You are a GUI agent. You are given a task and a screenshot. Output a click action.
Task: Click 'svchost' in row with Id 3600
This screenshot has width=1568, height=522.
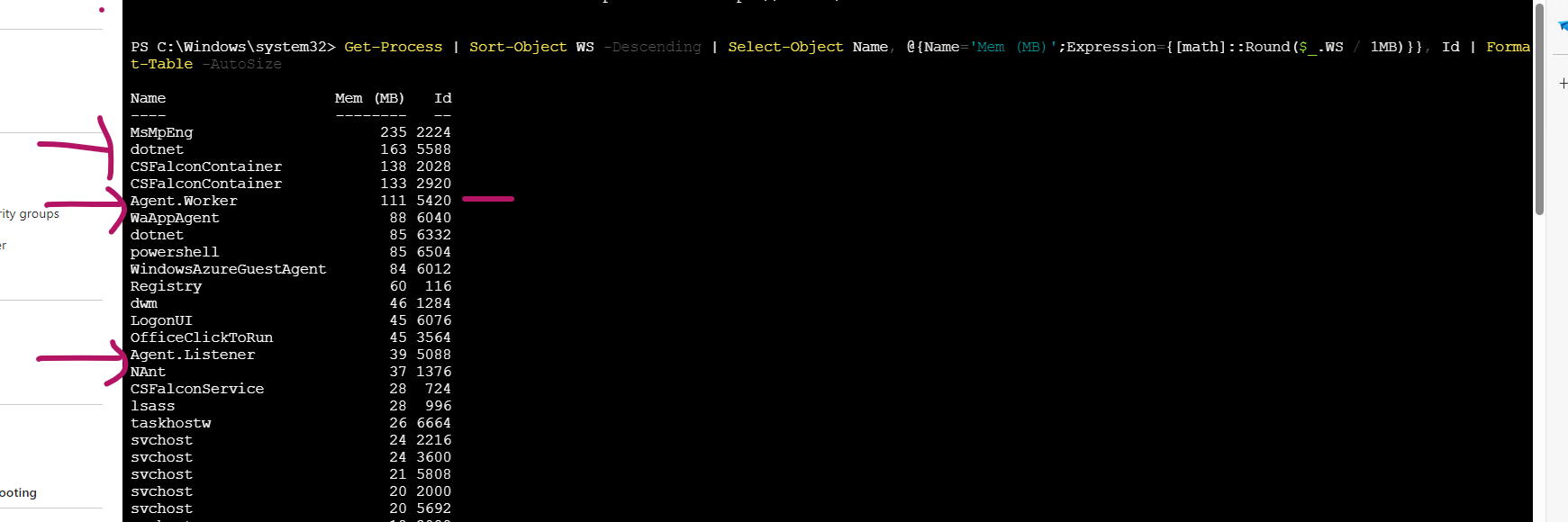pyautogui.click(x=161, y=457)
